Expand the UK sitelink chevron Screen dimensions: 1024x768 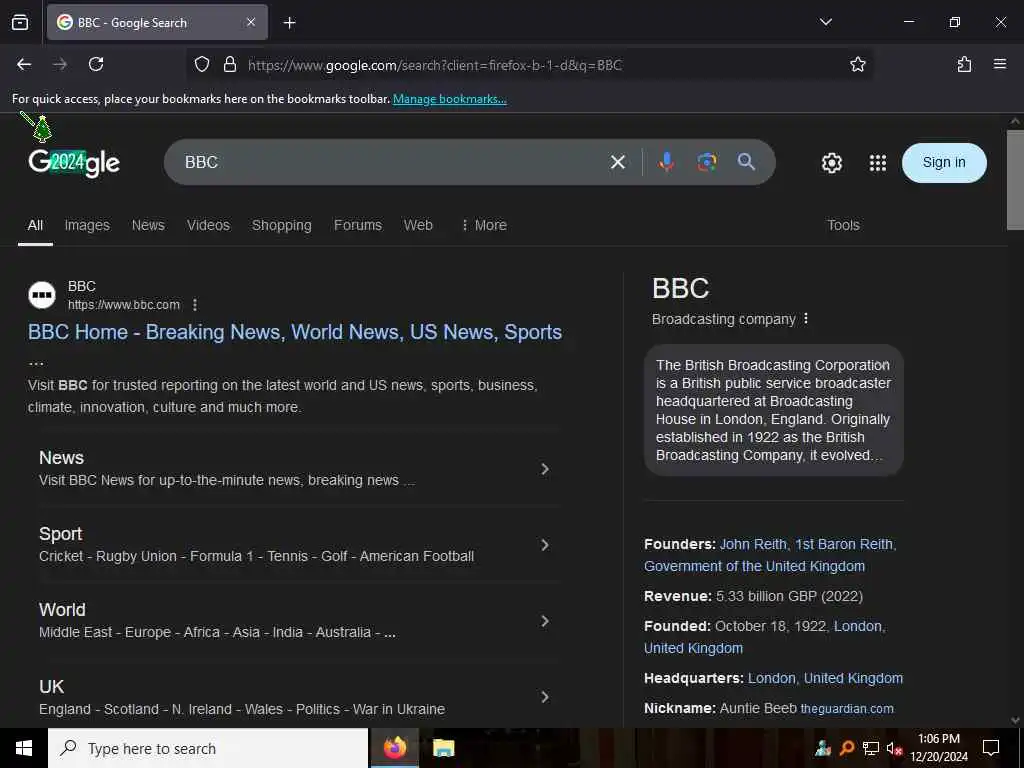[x=545, y=697]
